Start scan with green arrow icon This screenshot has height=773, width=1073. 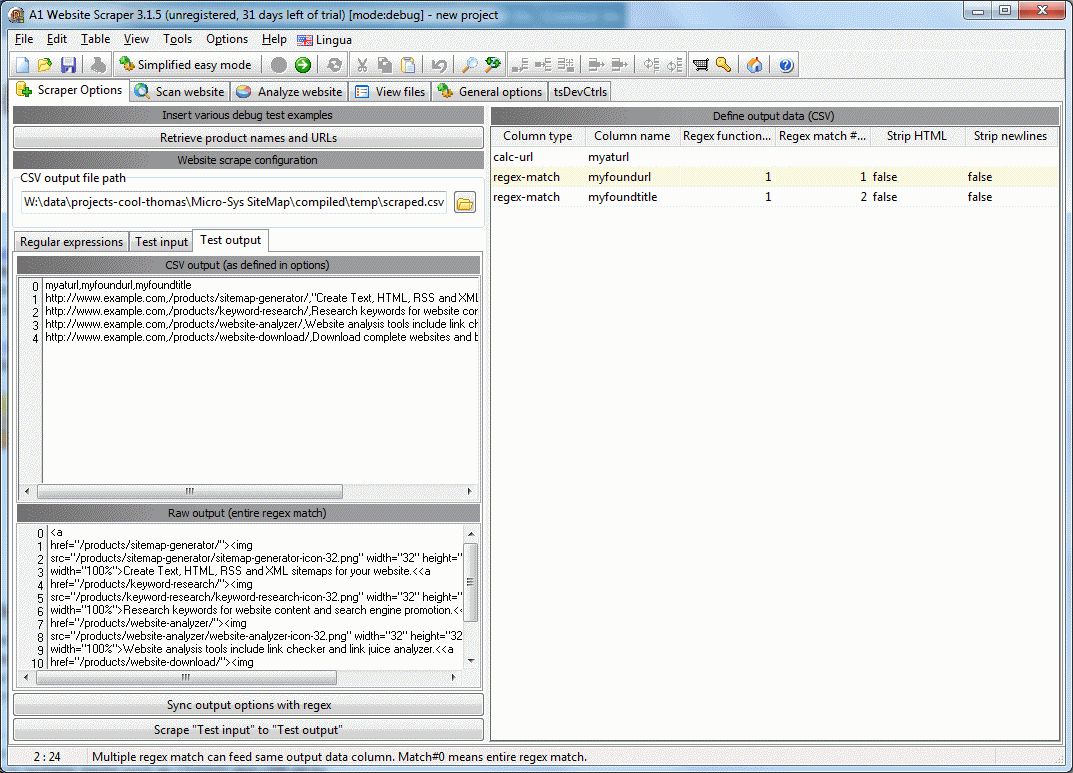pyautogui.click(x=302, y=65)
